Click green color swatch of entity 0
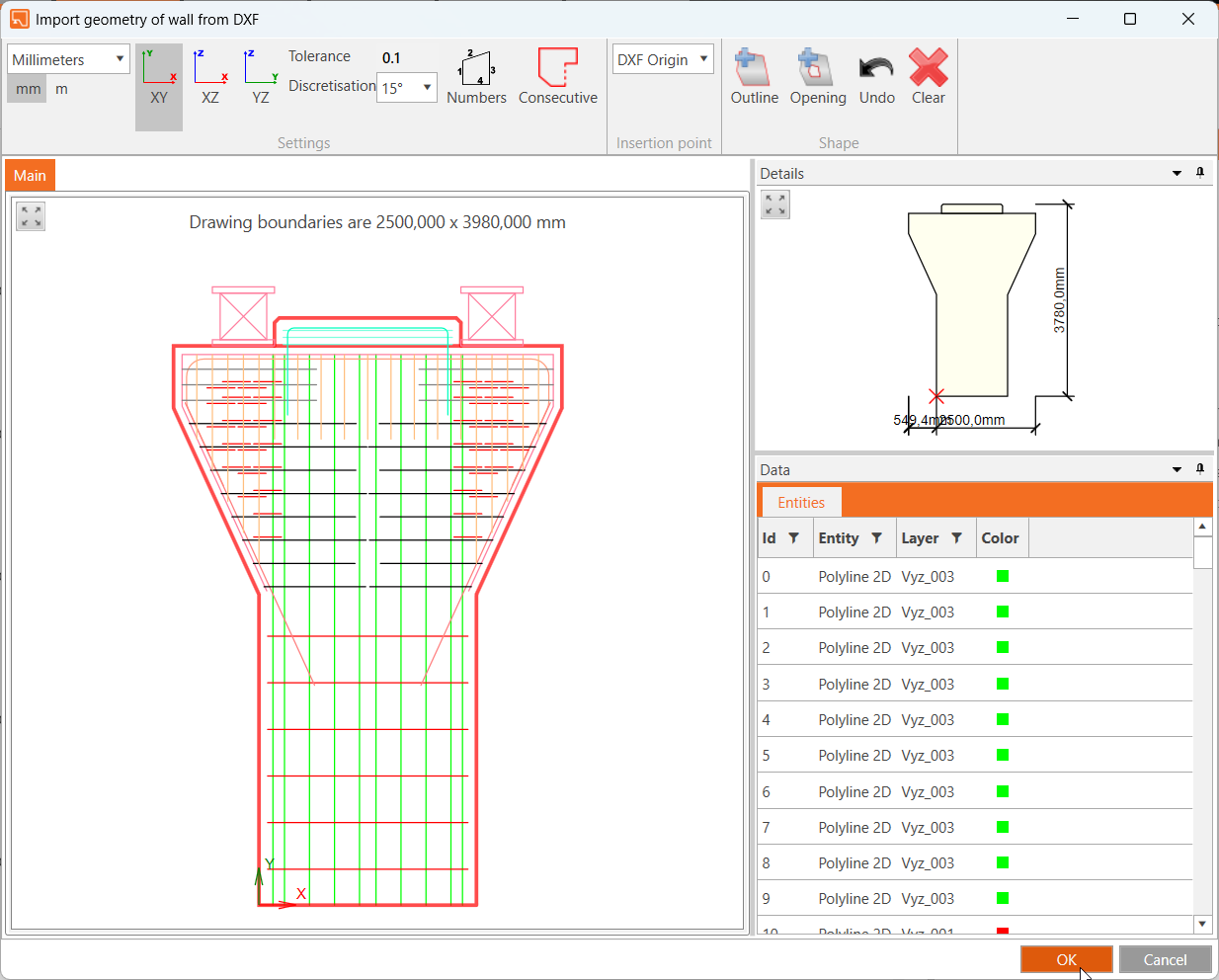Image resolution: width=1219 pixels, height=980 pixels. 1003,576
